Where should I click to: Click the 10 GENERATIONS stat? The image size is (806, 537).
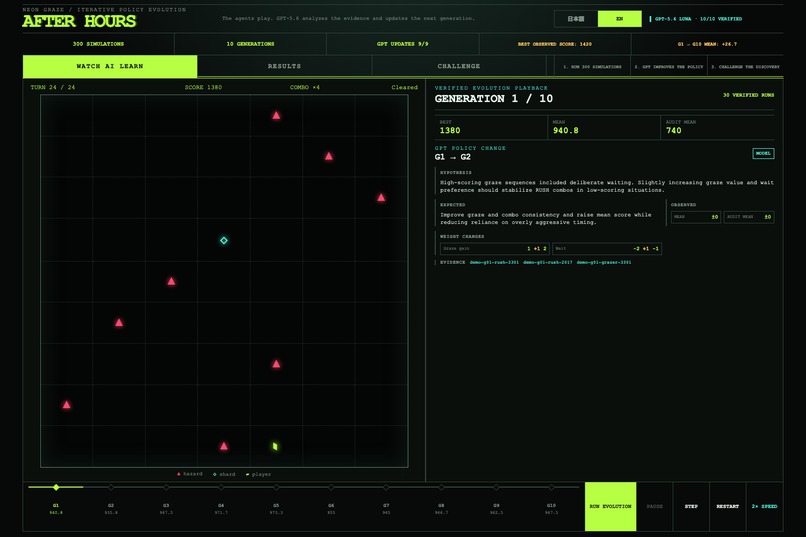[x=250, y=44]
